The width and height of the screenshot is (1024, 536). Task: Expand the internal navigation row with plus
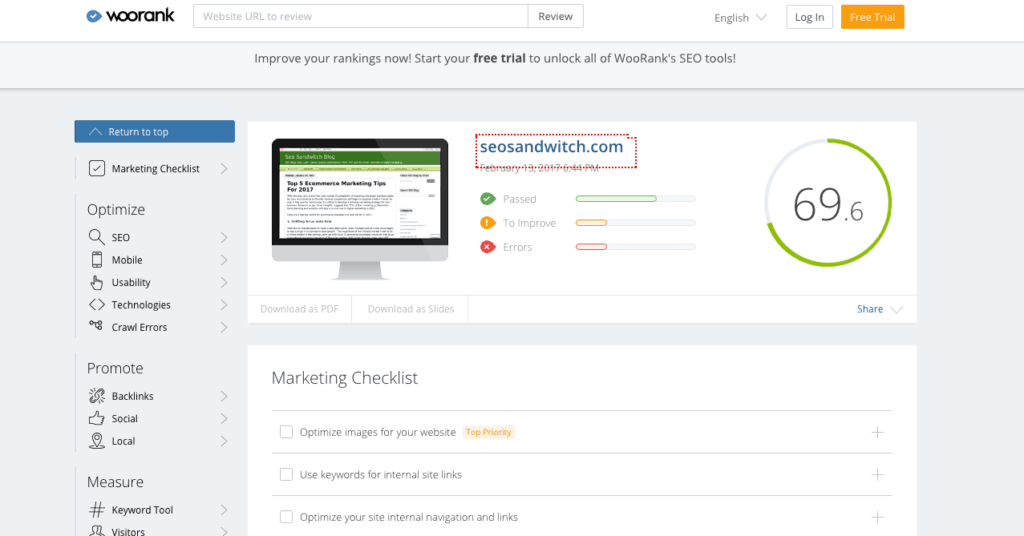(878, 517)
